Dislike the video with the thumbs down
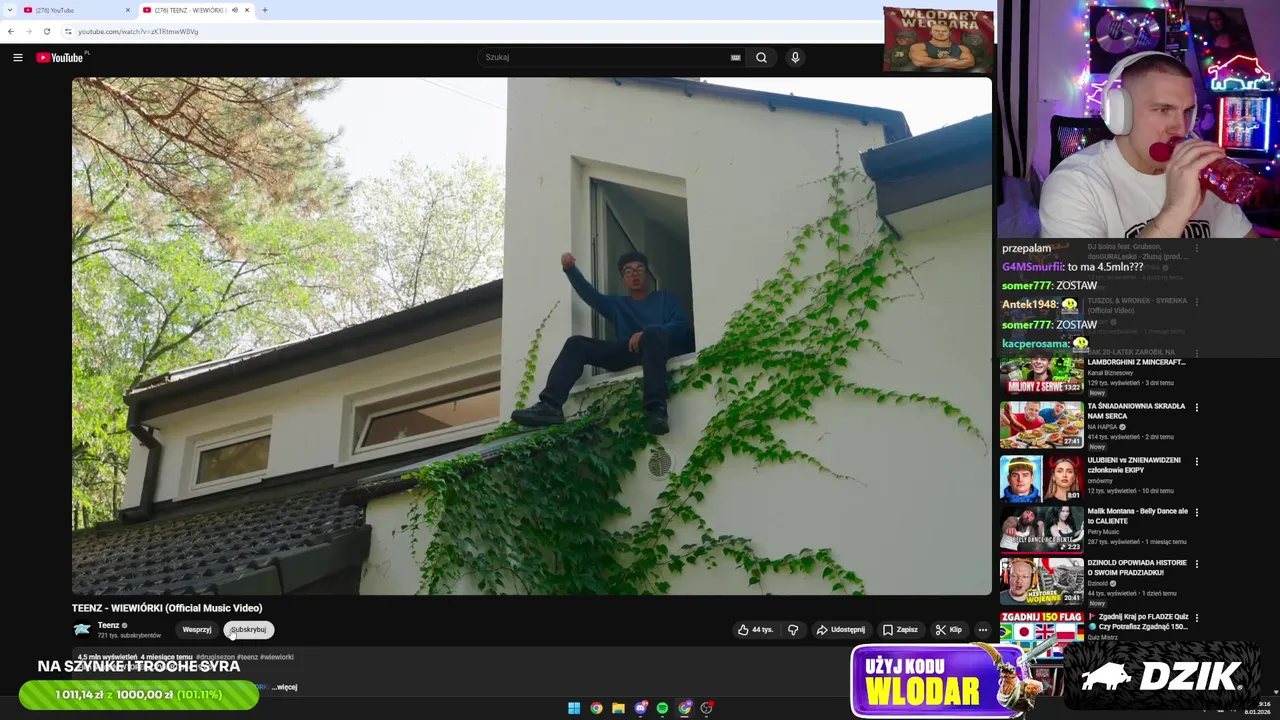1280x720 pixels. (x=793, y=630)
